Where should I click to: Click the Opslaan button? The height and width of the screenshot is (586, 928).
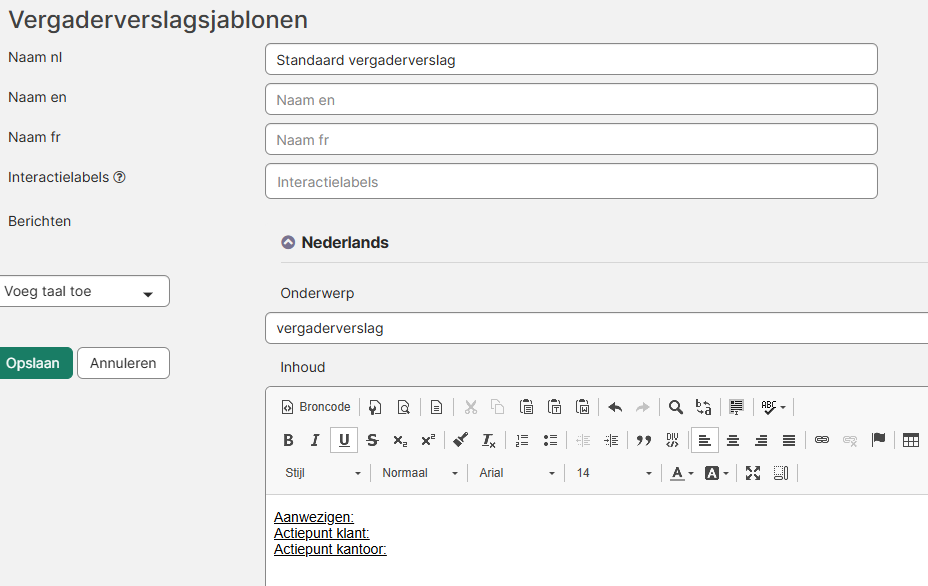(34, 363)
